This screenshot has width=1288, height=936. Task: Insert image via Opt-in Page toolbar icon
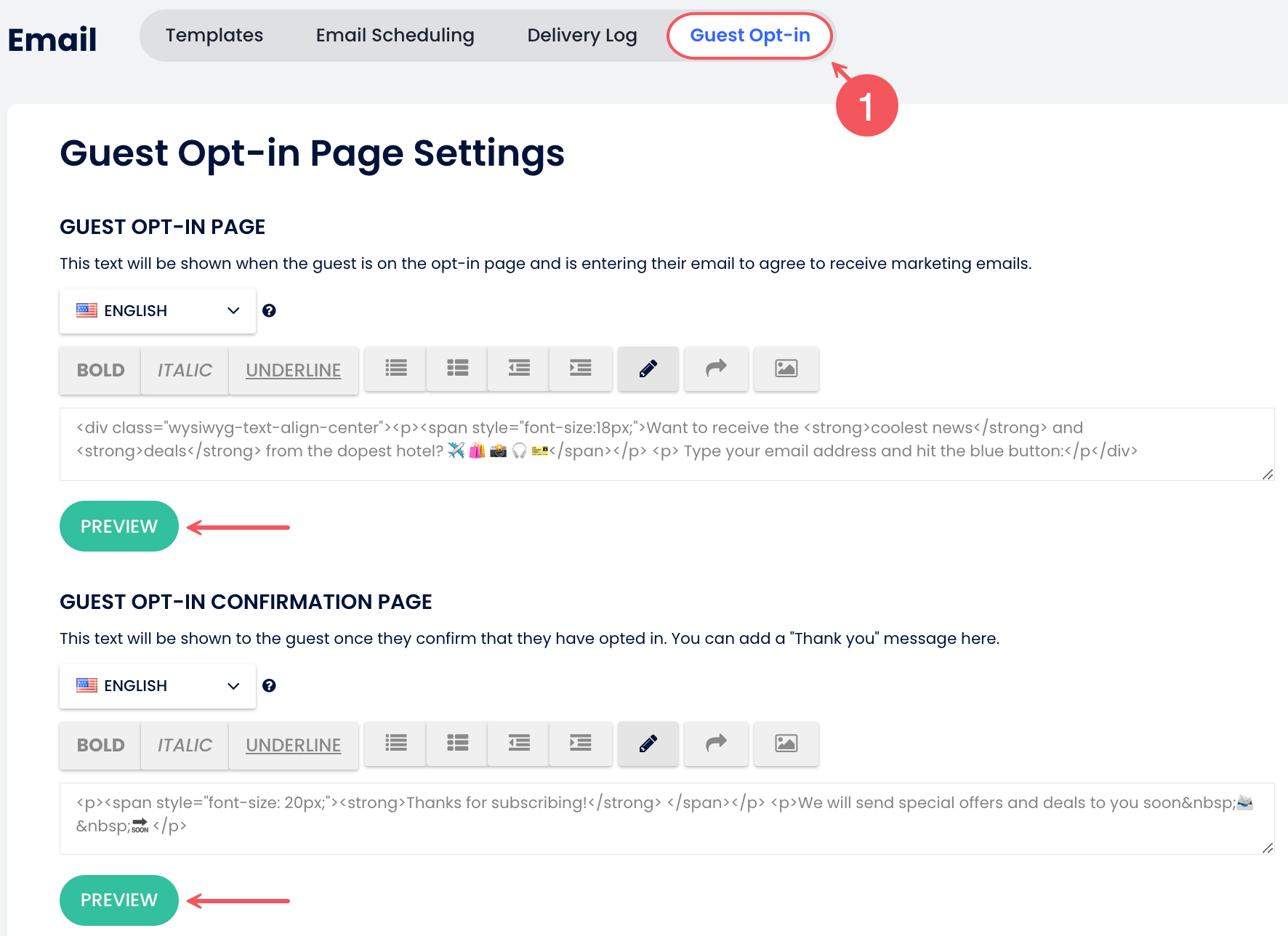tap(786, 369)
